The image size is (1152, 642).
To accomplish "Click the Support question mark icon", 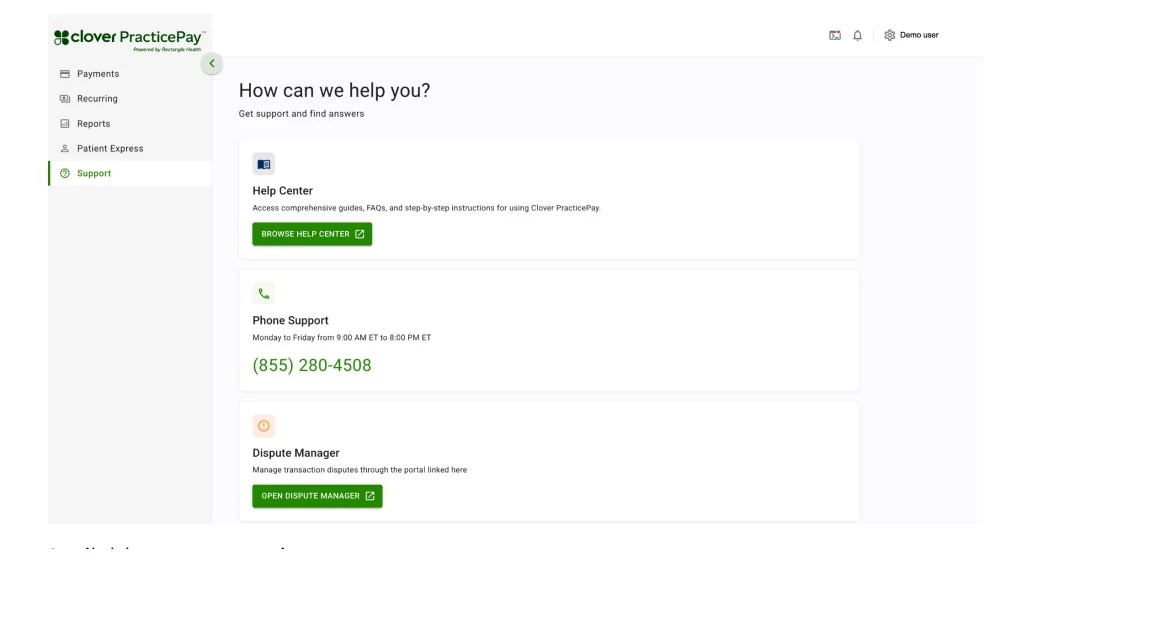I will [65, 173].
